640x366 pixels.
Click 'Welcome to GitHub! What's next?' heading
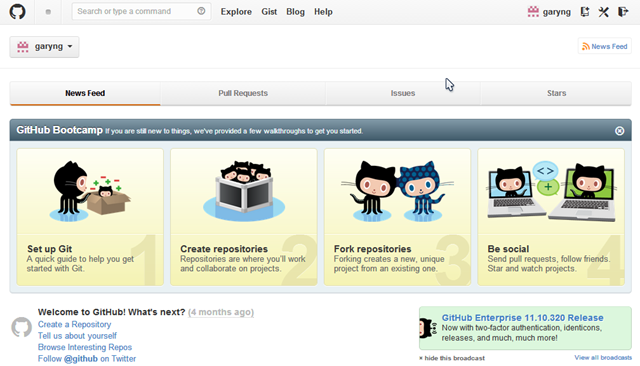(111, 312)
